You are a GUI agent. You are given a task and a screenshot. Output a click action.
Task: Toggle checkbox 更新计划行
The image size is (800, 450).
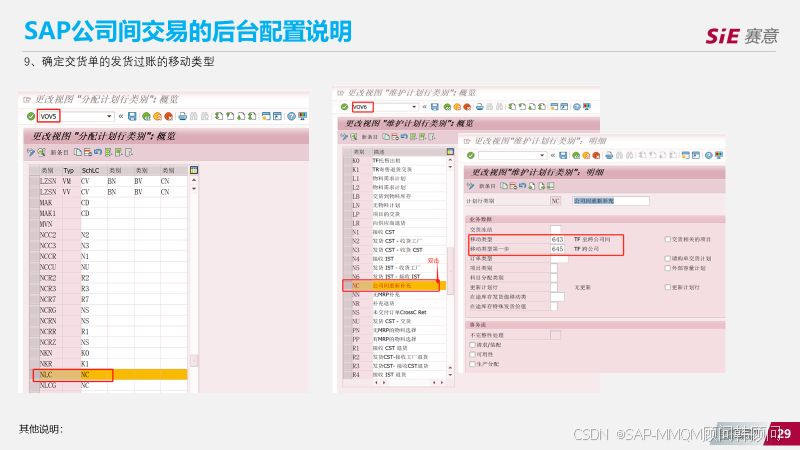pyautogui.click(x=667, y=287)
